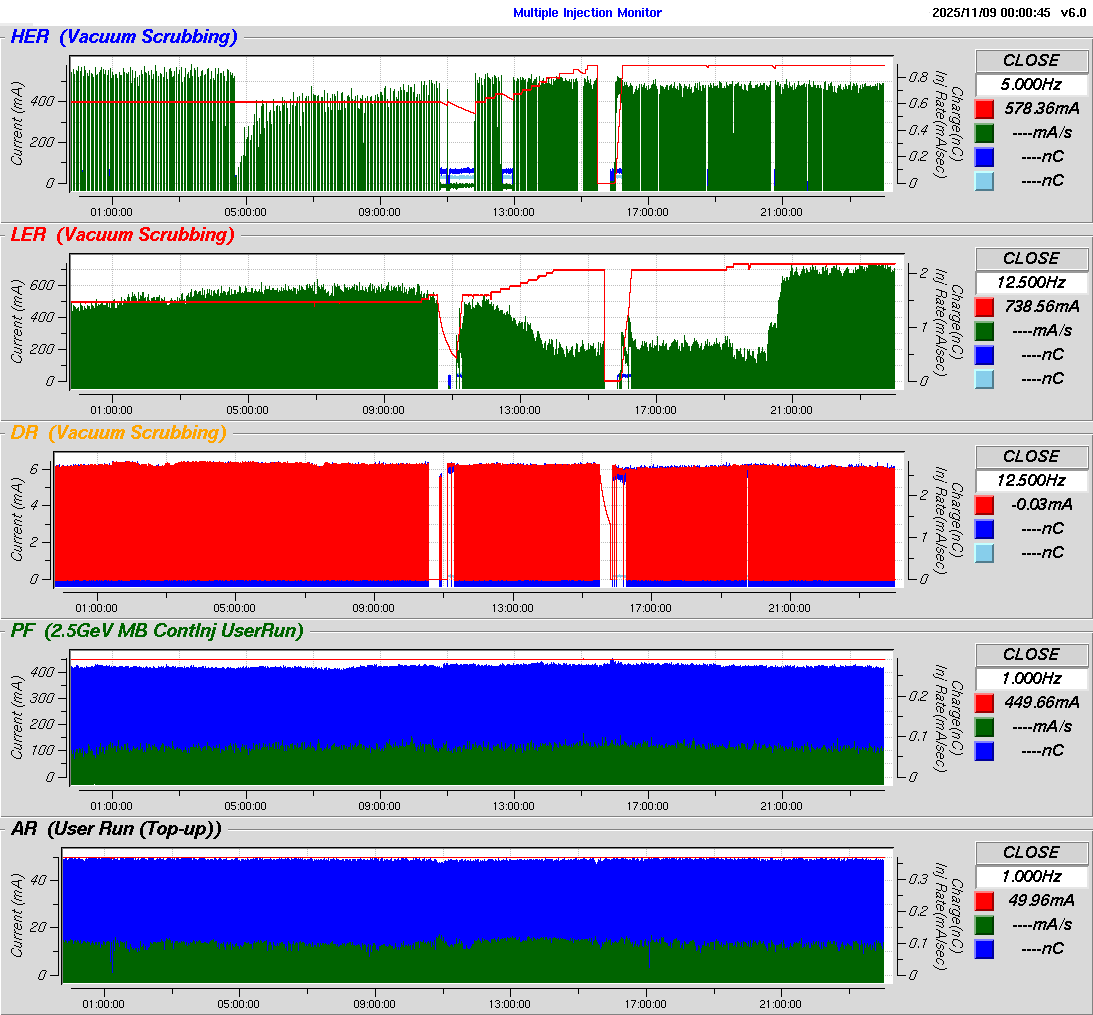Click the light blue HER nC swatch
This screenshot has width=1093, height=1015.
984,181
